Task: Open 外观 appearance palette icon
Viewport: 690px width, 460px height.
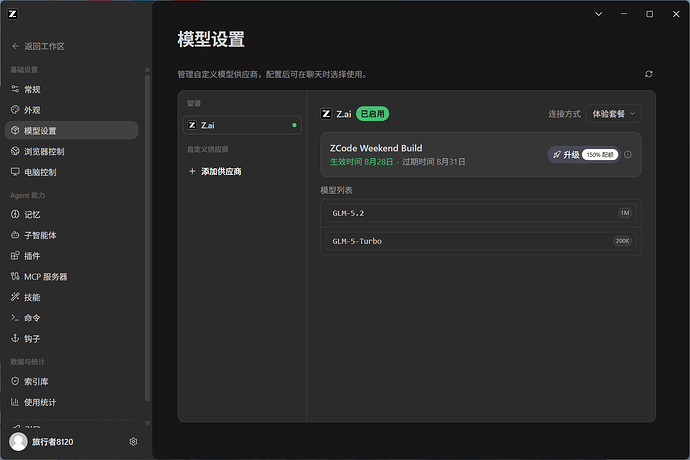Action: pos(15,110)
